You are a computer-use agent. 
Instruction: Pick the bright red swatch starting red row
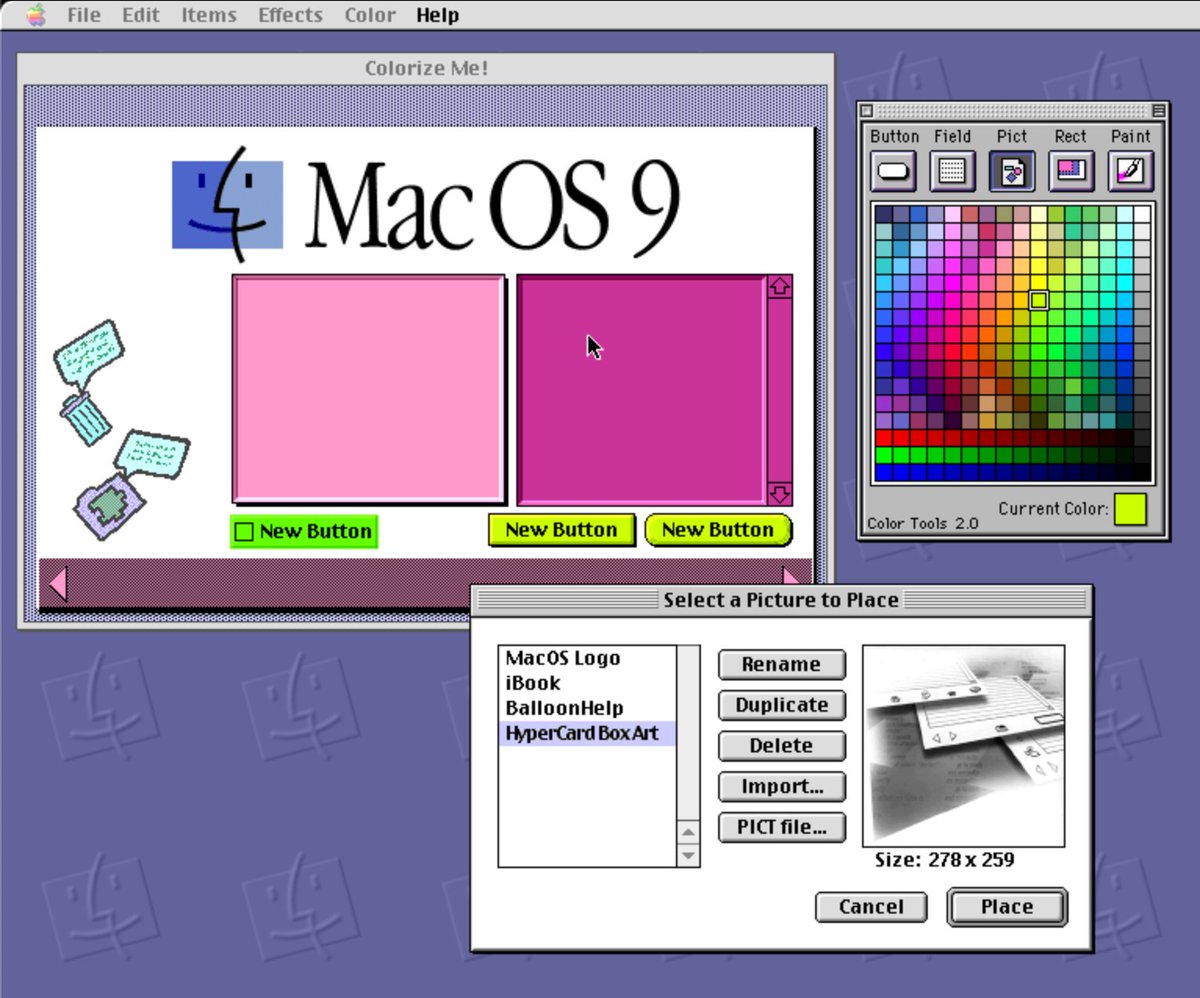pyautogui.click(x=883, y=438)
